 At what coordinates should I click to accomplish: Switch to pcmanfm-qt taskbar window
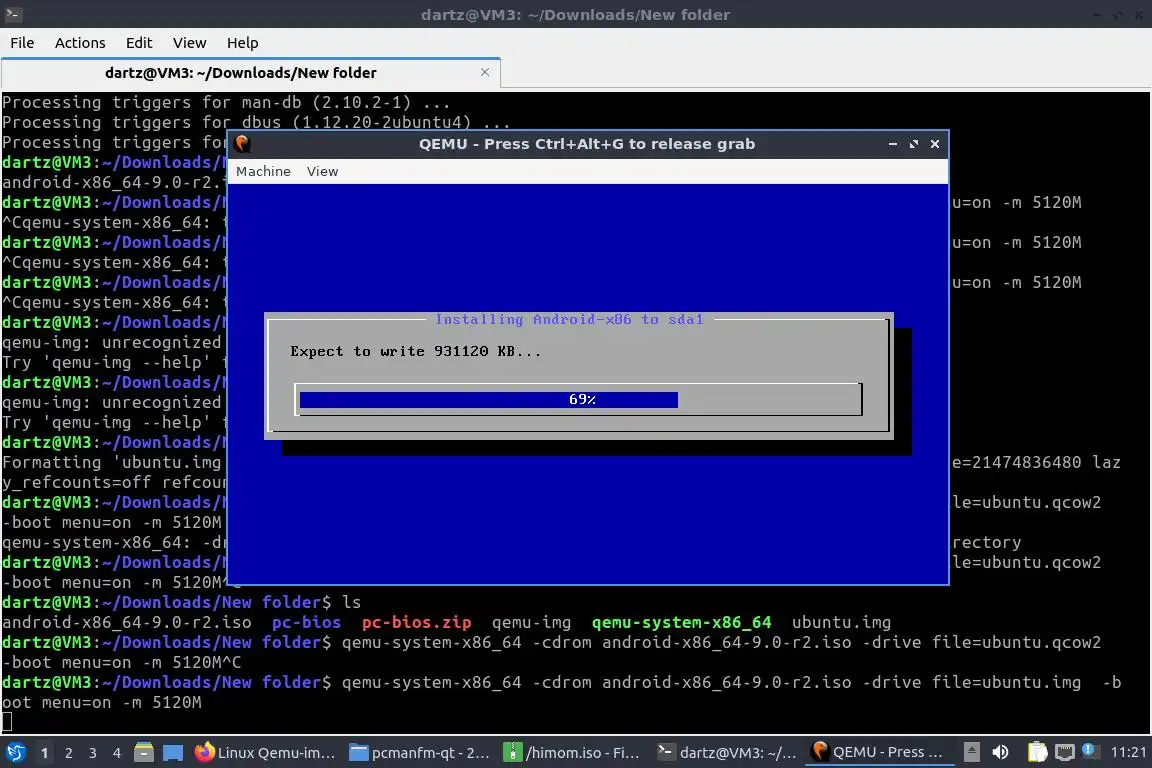pyautogui.click(x=420, y=753)
